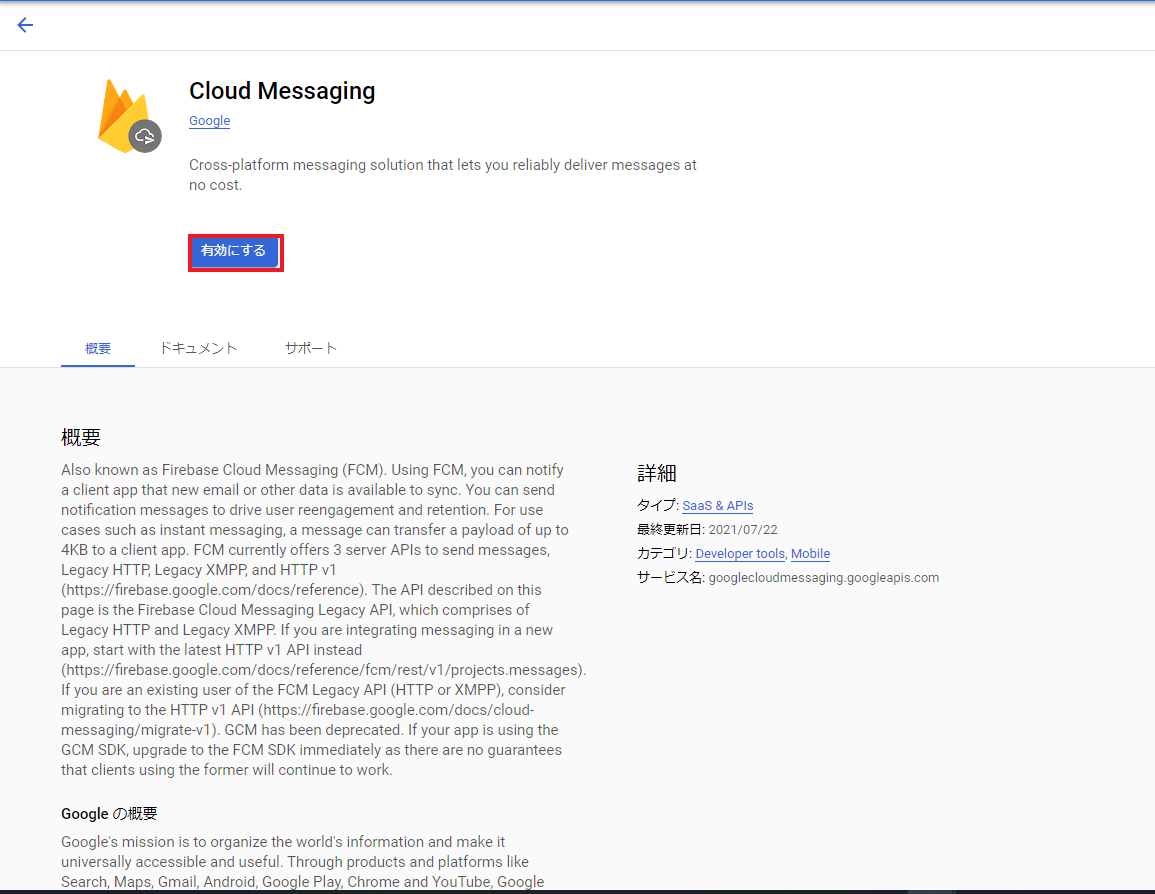Click the Cloud Messaging title text
This screenshot has height=894, width=1155.
282,91
